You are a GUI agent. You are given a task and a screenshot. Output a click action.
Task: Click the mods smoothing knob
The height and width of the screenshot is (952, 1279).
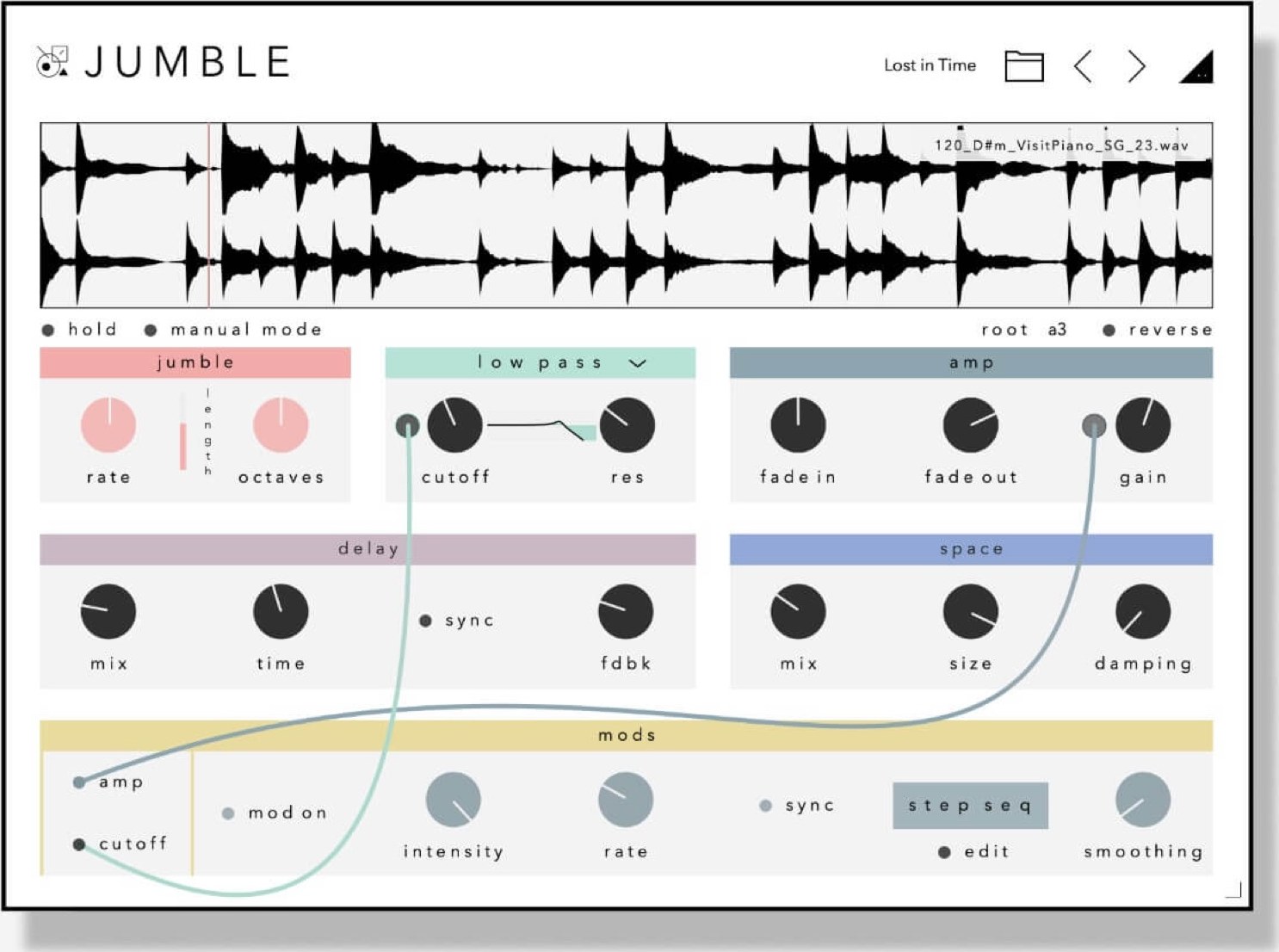click(x=1143, y=800)
